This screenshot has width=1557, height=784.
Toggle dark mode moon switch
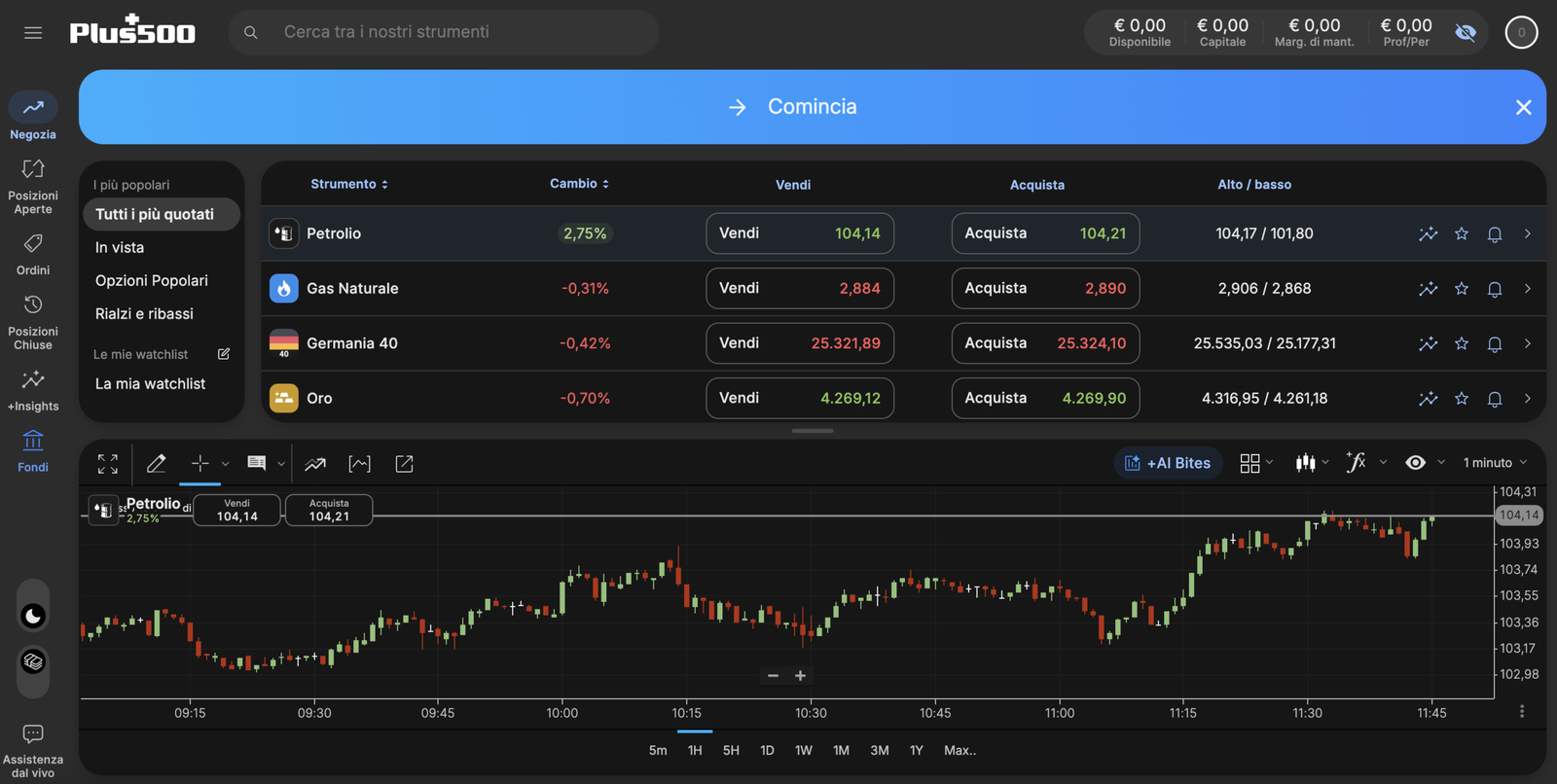[33, 616]
